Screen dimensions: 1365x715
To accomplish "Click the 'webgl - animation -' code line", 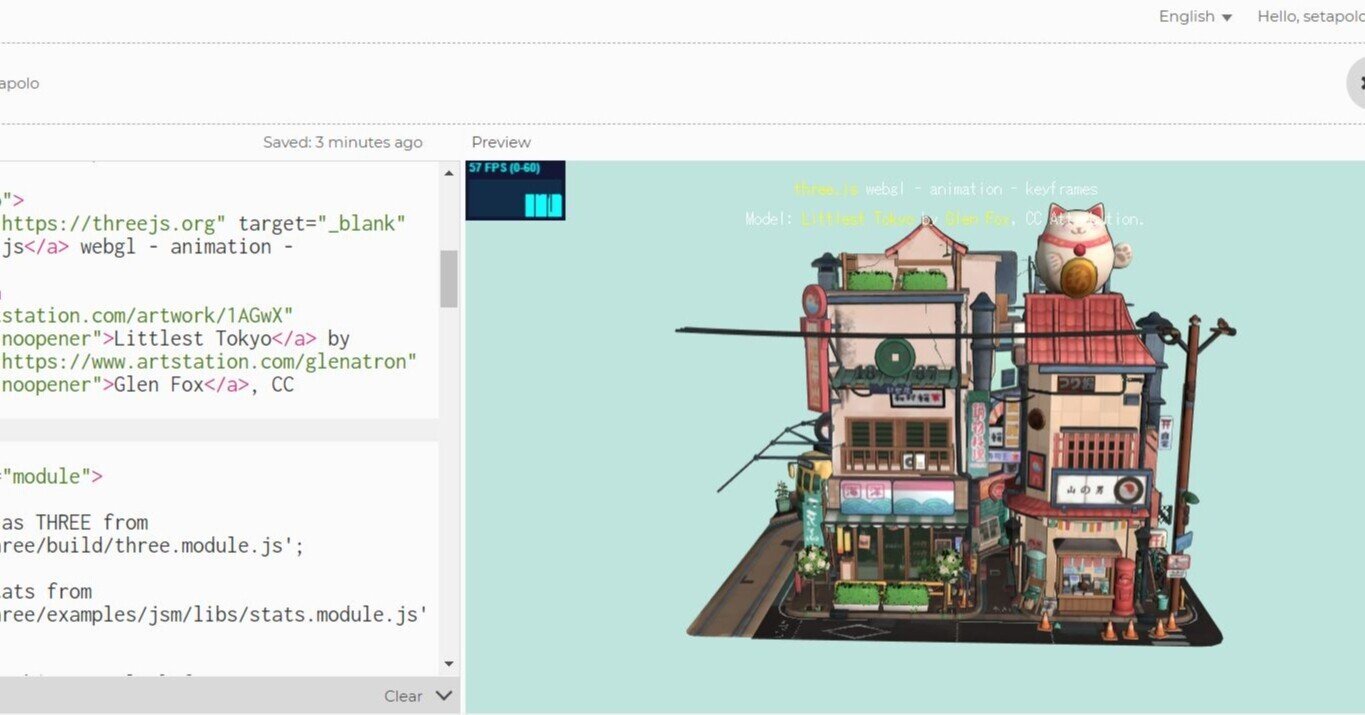I will coord(147,247).
